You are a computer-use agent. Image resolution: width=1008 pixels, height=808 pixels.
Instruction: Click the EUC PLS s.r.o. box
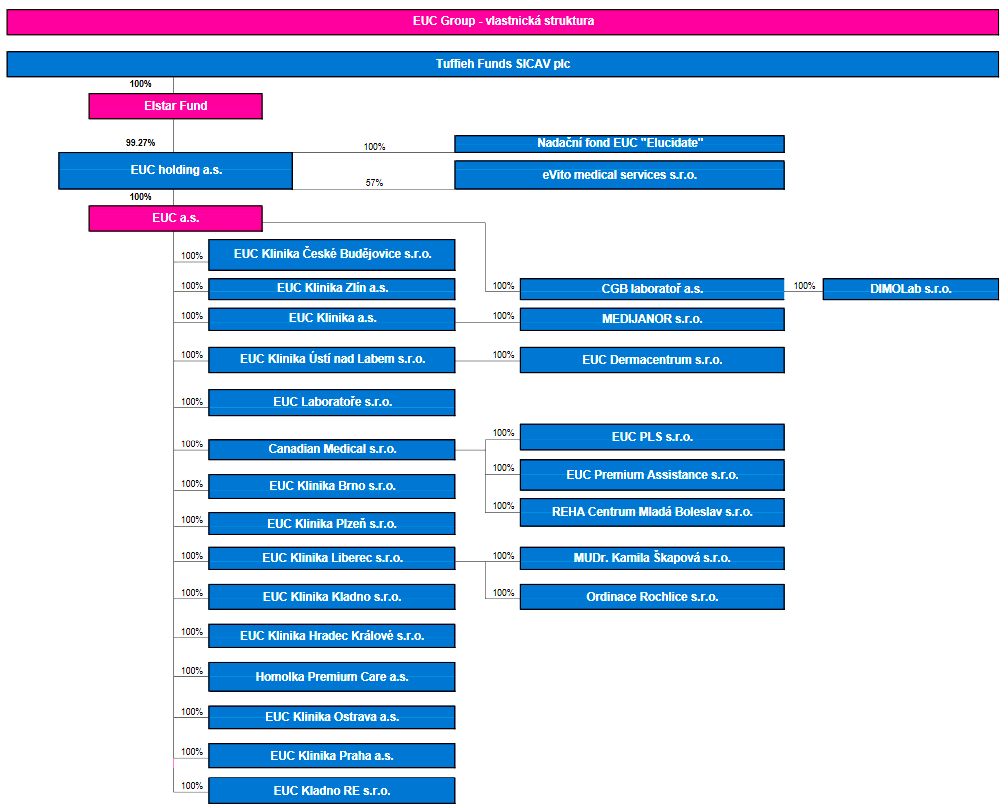pyautogui.click(x=652, y=437)
